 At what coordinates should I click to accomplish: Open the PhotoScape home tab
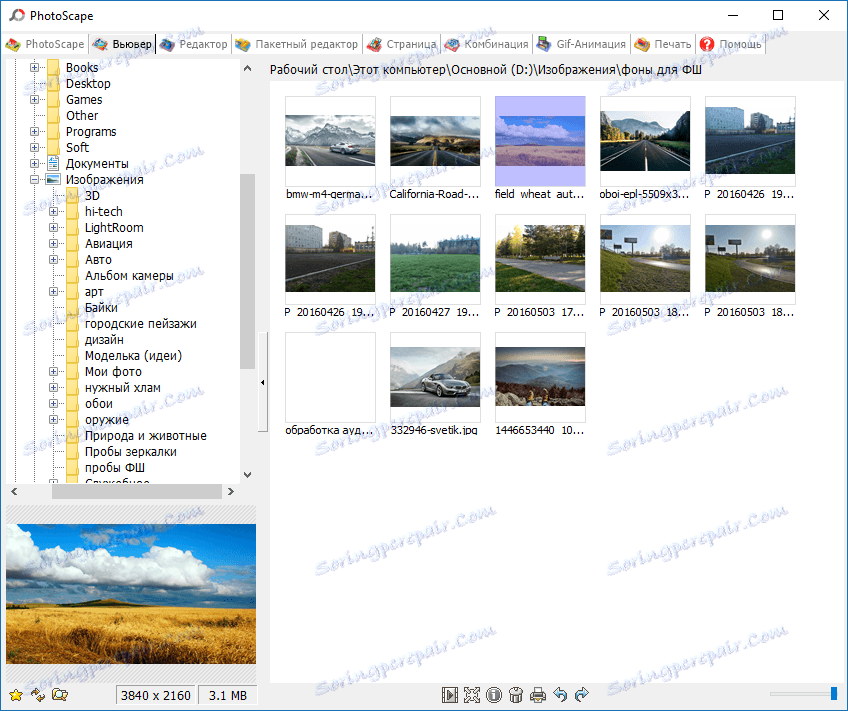click(x=44, y=44)
